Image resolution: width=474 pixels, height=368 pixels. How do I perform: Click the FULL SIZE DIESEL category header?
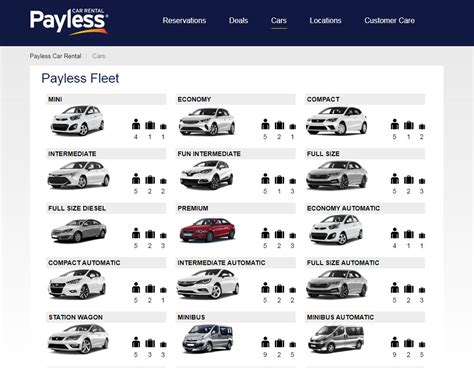106,208
